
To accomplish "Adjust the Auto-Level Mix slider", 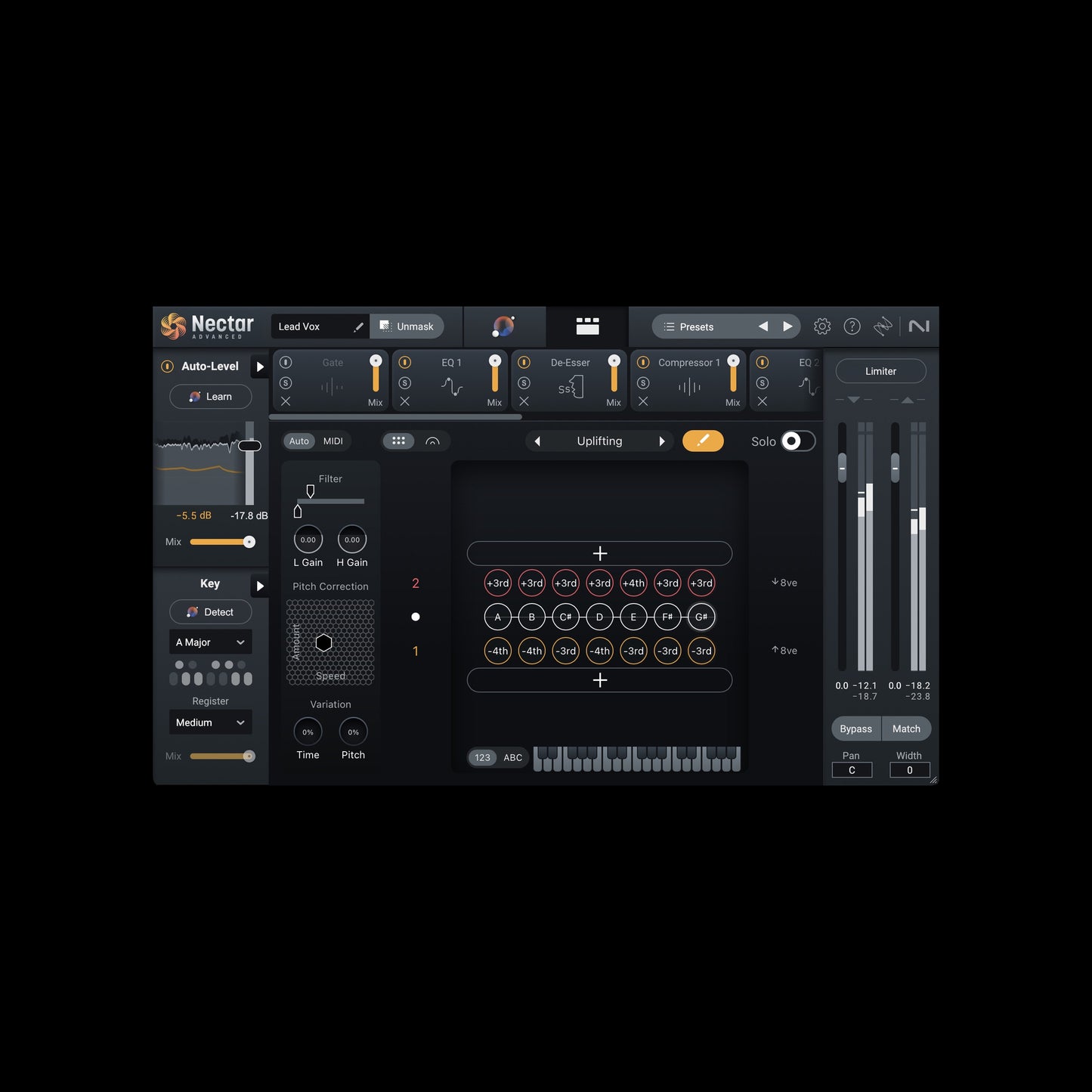I will 222,542.
